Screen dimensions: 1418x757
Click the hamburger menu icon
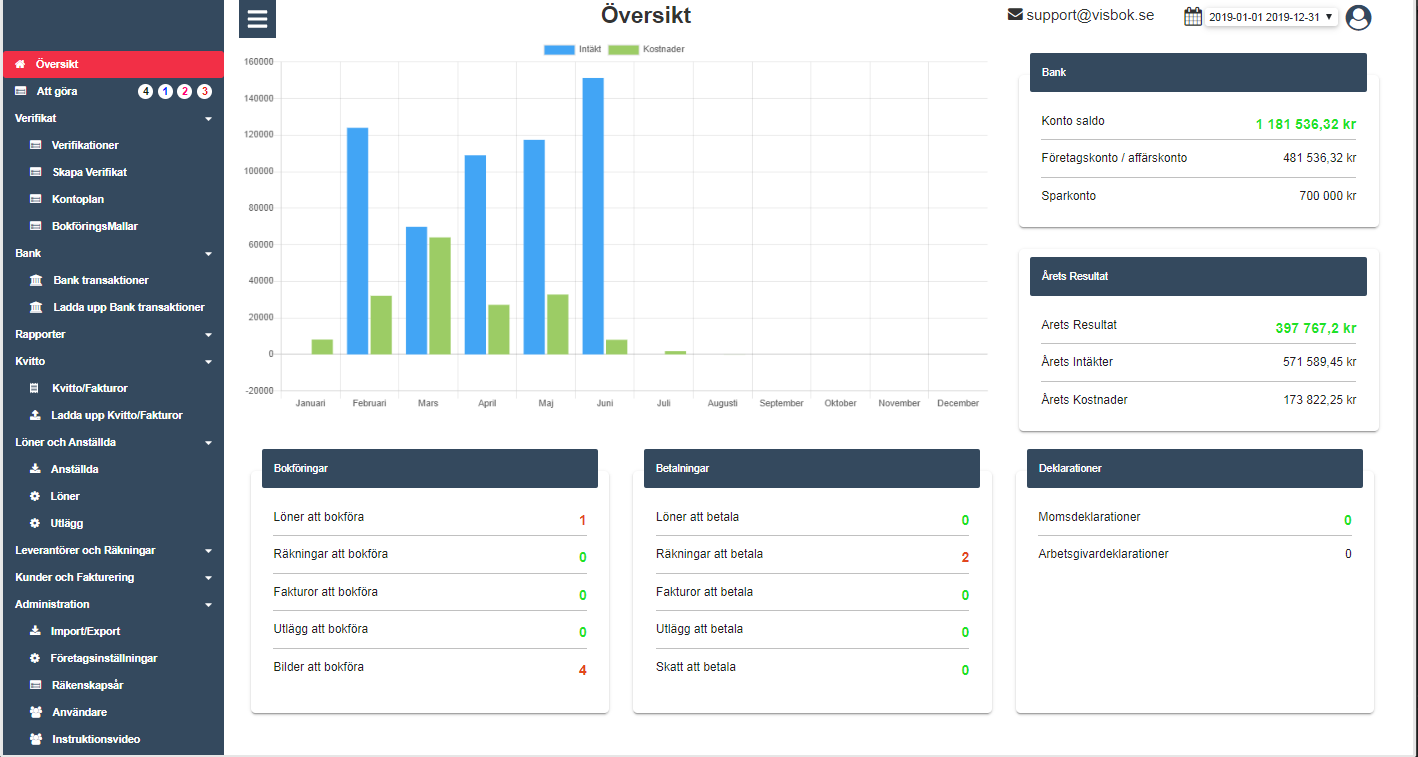[x=257, y=19]
